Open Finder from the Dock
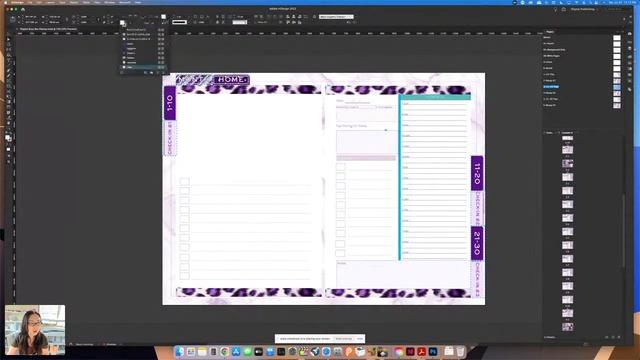The image size is (640, 360). click(179, 351)
